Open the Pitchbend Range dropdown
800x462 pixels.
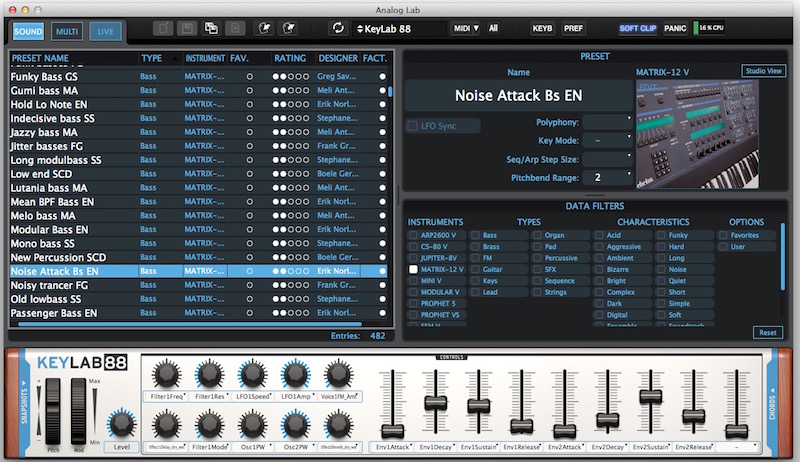tap(608, 177)
